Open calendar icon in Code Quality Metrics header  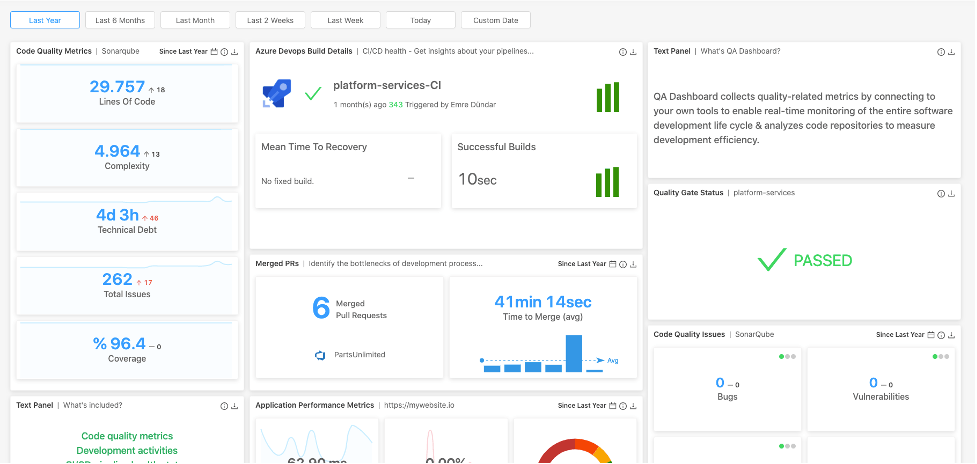pos(214,51)
